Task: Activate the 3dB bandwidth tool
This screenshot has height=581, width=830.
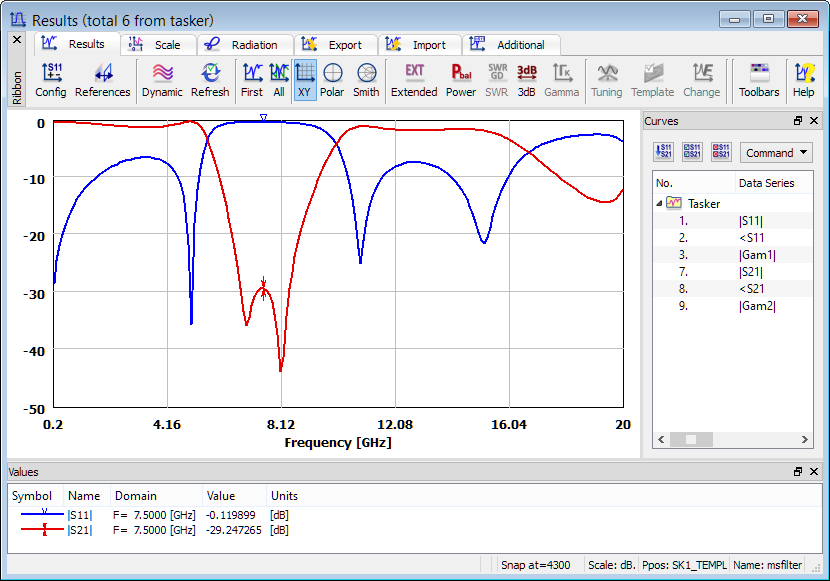Action: [527, 80]
